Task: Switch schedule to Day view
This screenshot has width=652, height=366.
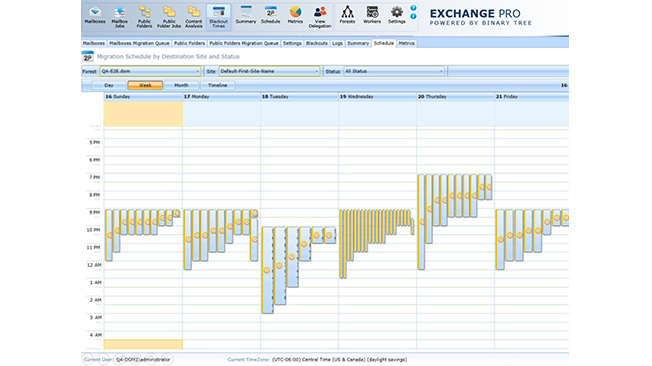Action: pos(109,85)
